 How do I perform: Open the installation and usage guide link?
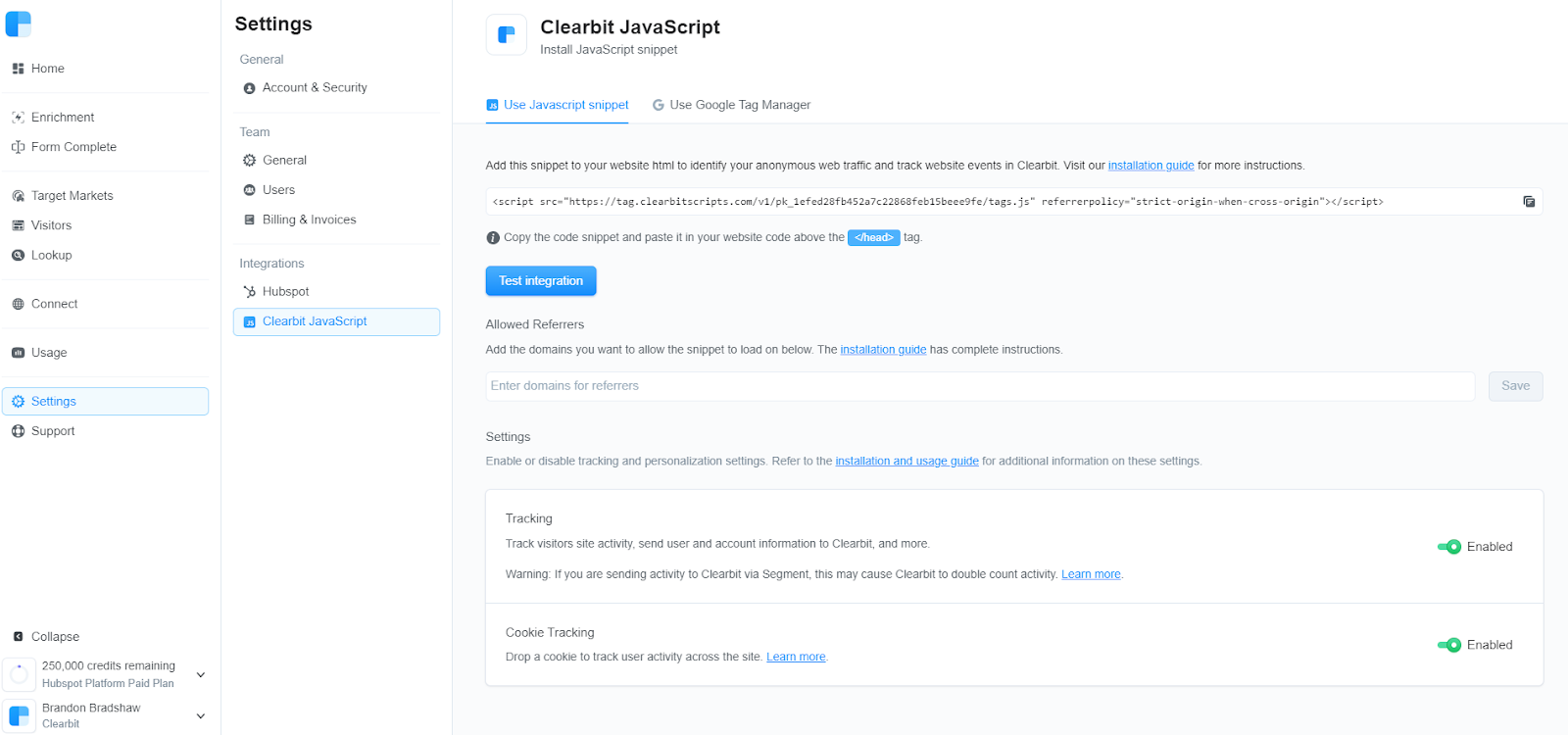pyautogui.click(x=906, y=462)
